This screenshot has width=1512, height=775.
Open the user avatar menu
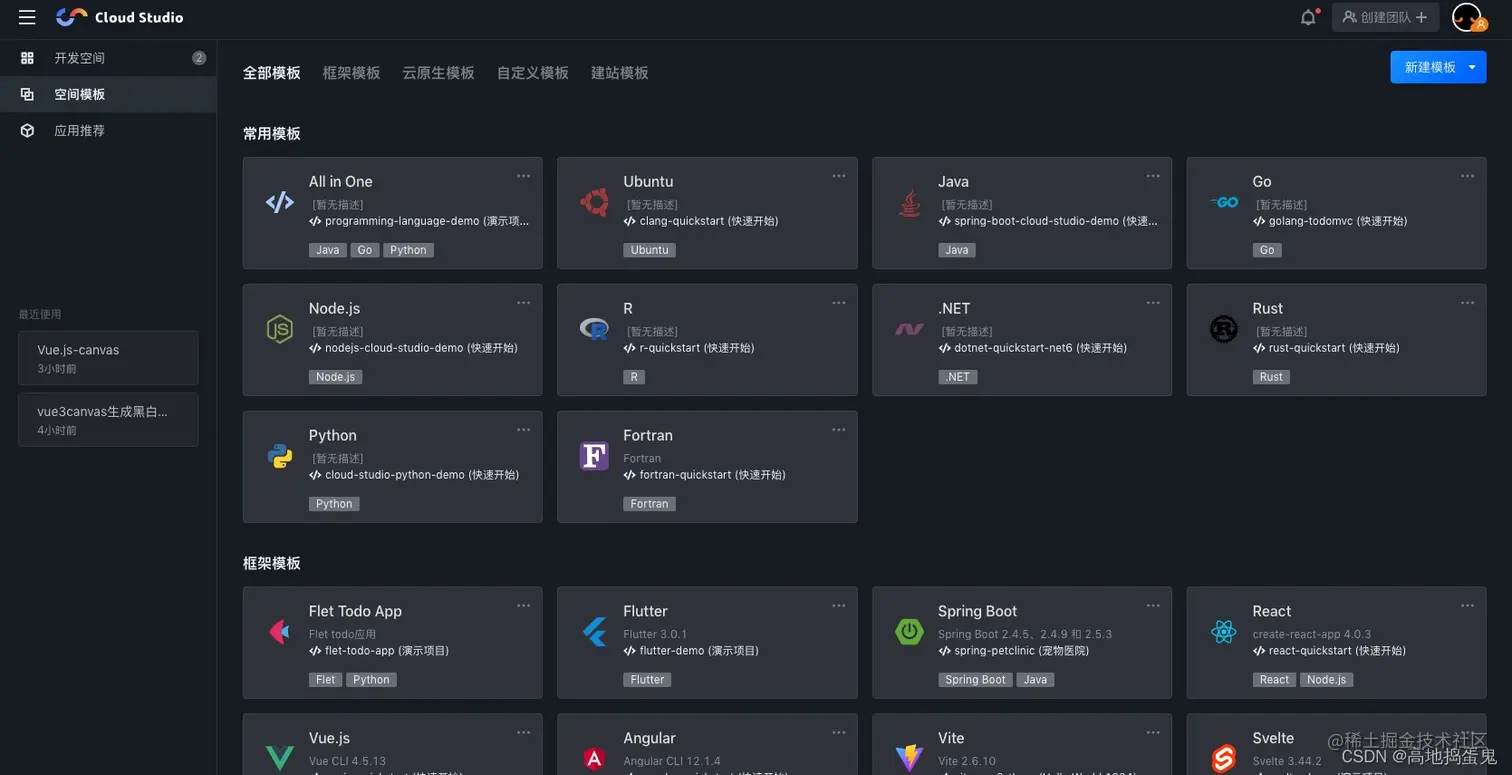[1467, 17]
